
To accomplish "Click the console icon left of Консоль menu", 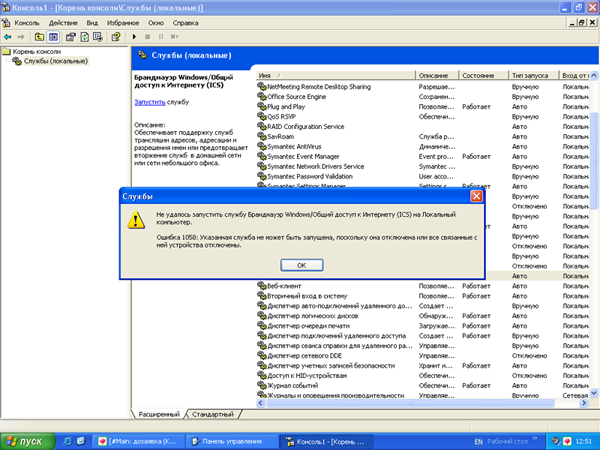I will (6, 23).
